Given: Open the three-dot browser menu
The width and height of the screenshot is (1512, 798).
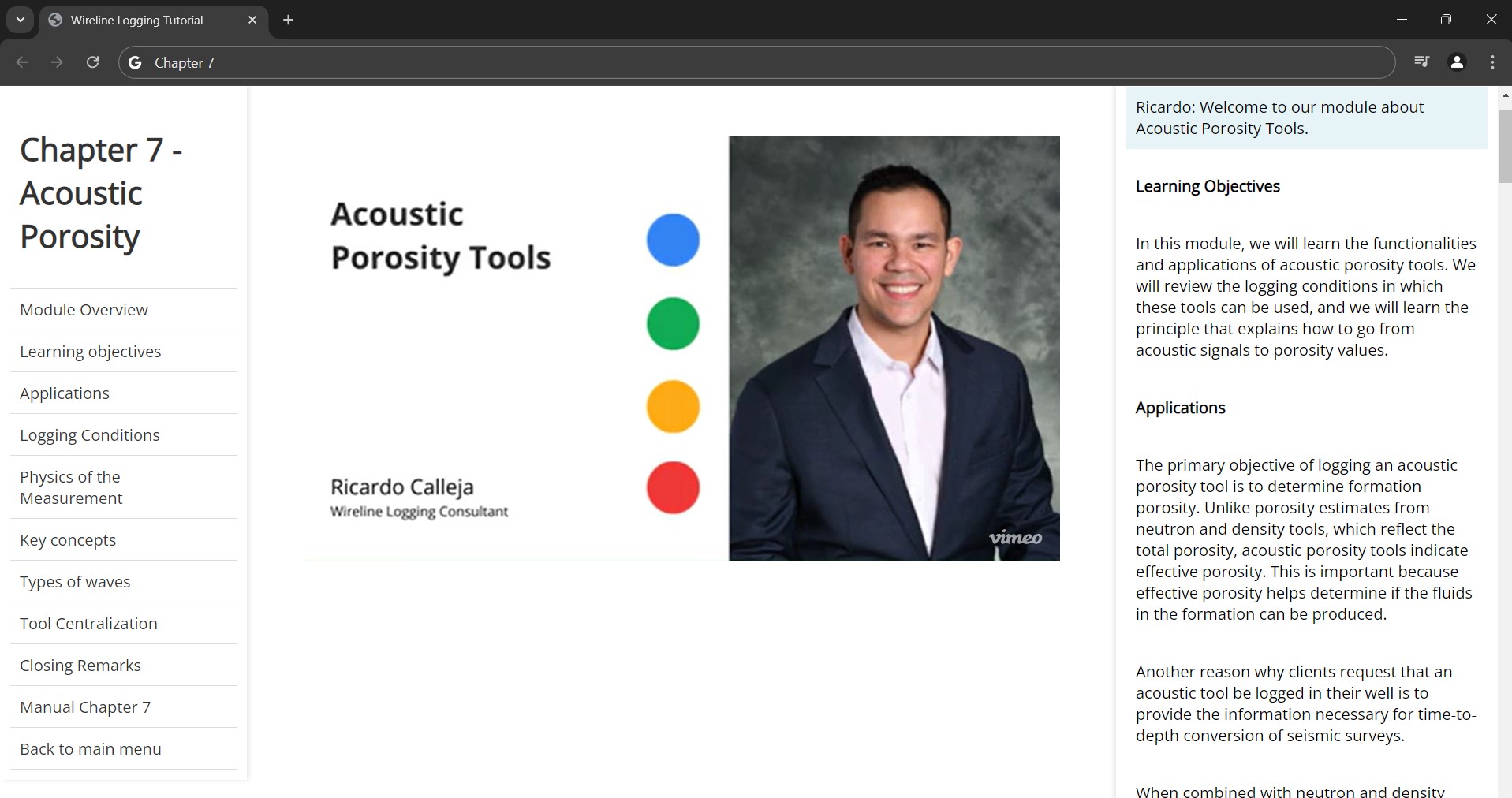Looking at the screenshot, I should [x=1492, y=62].
